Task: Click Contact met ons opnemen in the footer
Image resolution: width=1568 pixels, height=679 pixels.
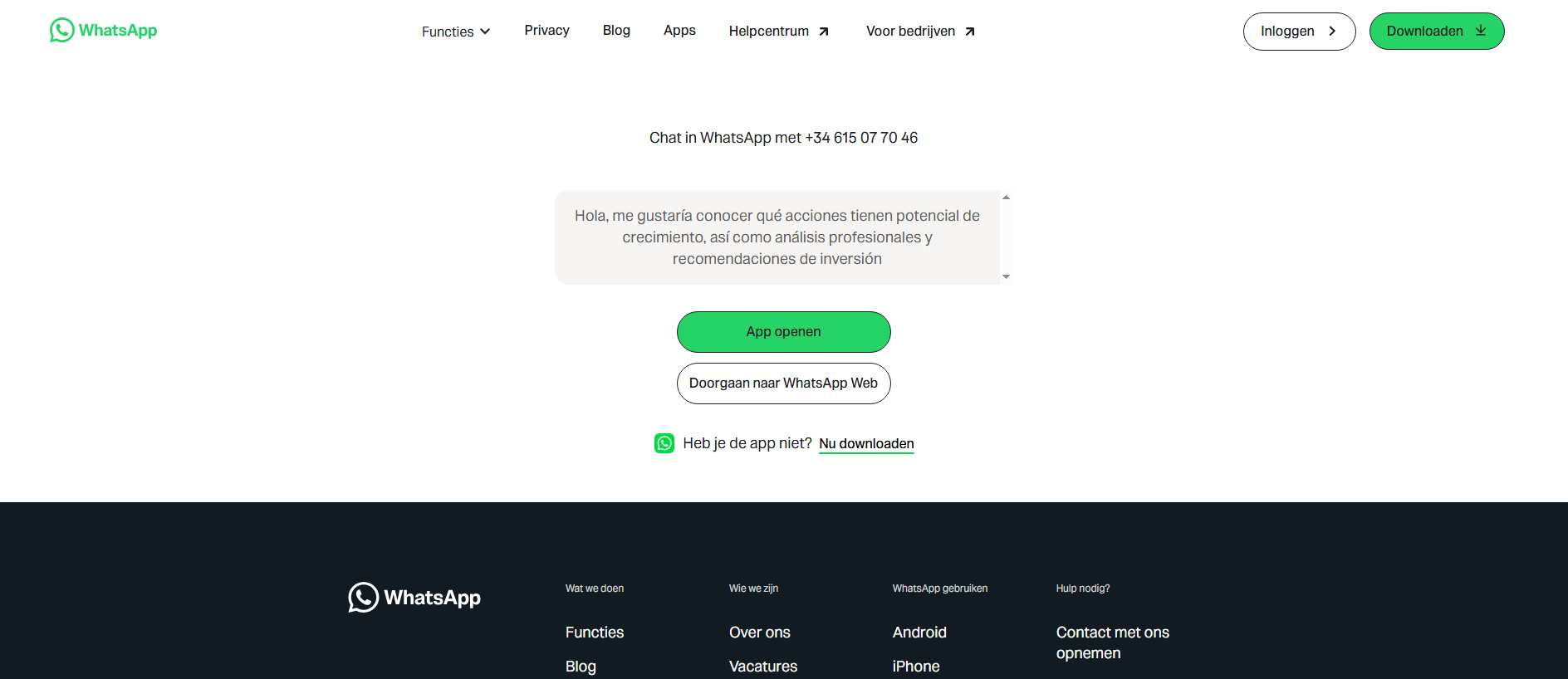Action: [x=1113, y=642]
